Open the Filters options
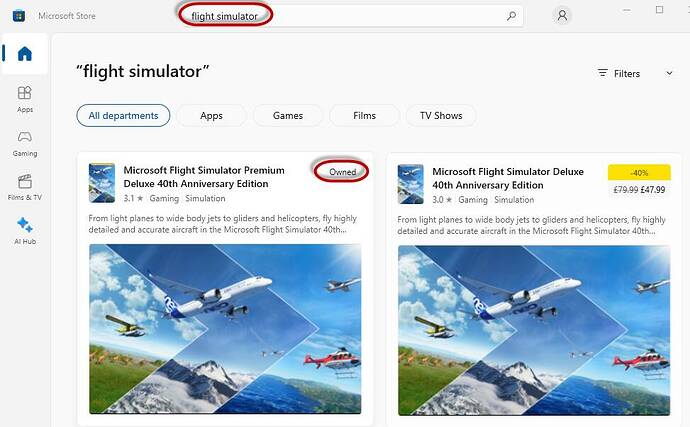690x427 pixels. click(619, 73)
